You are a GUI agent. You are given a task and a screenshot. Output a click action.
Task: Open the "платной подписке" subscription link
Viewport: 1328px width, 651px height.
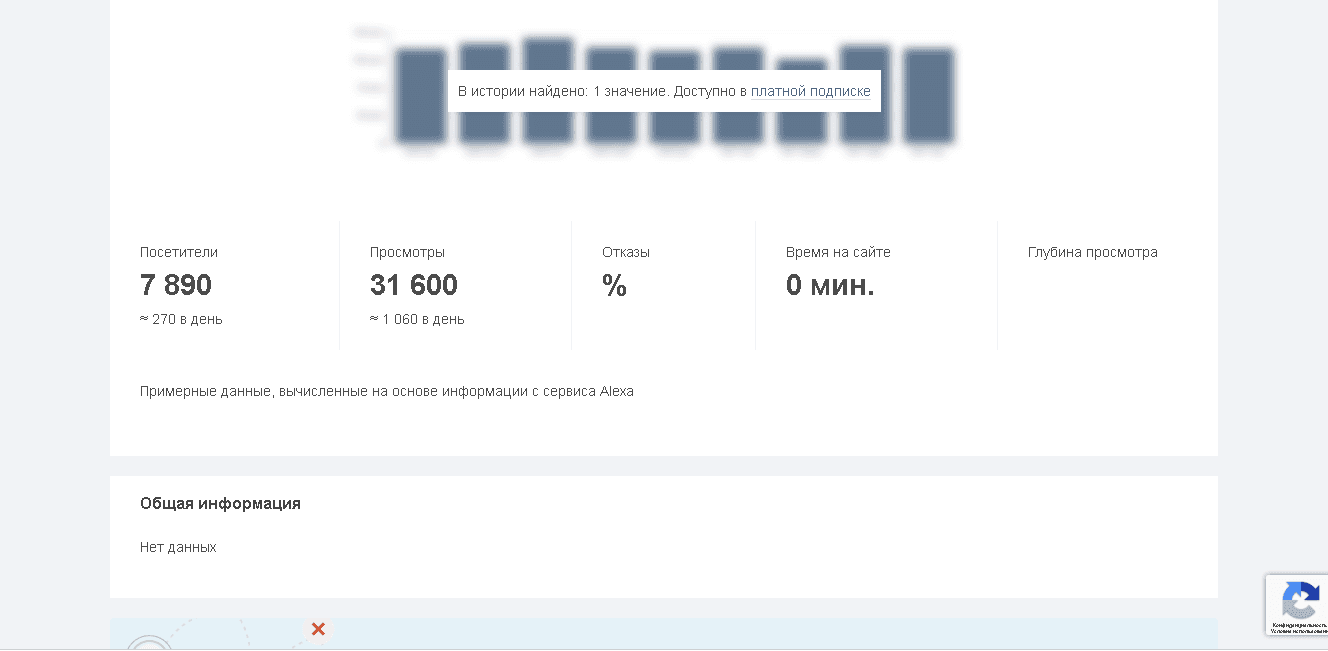point(811,91)
